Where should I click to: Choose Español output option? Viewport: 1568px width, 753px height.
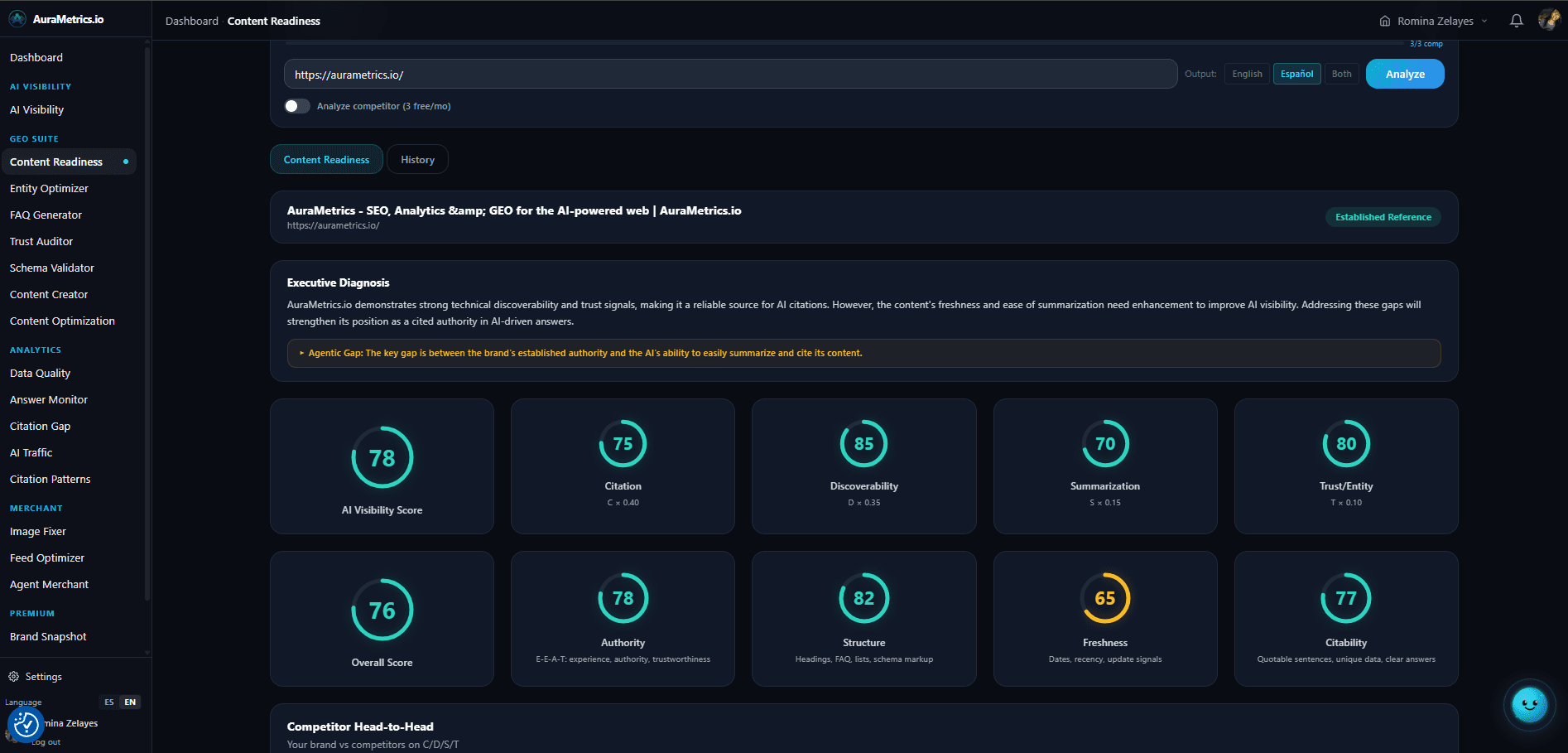click(1296, 74)
